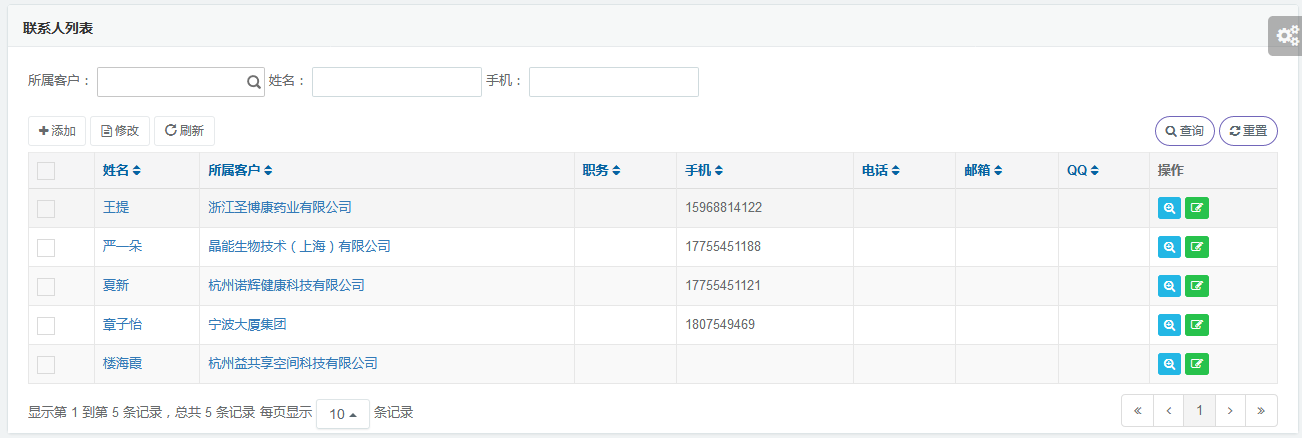
Task: Sort by 姓名 column arrows
Action: [136, 171]
